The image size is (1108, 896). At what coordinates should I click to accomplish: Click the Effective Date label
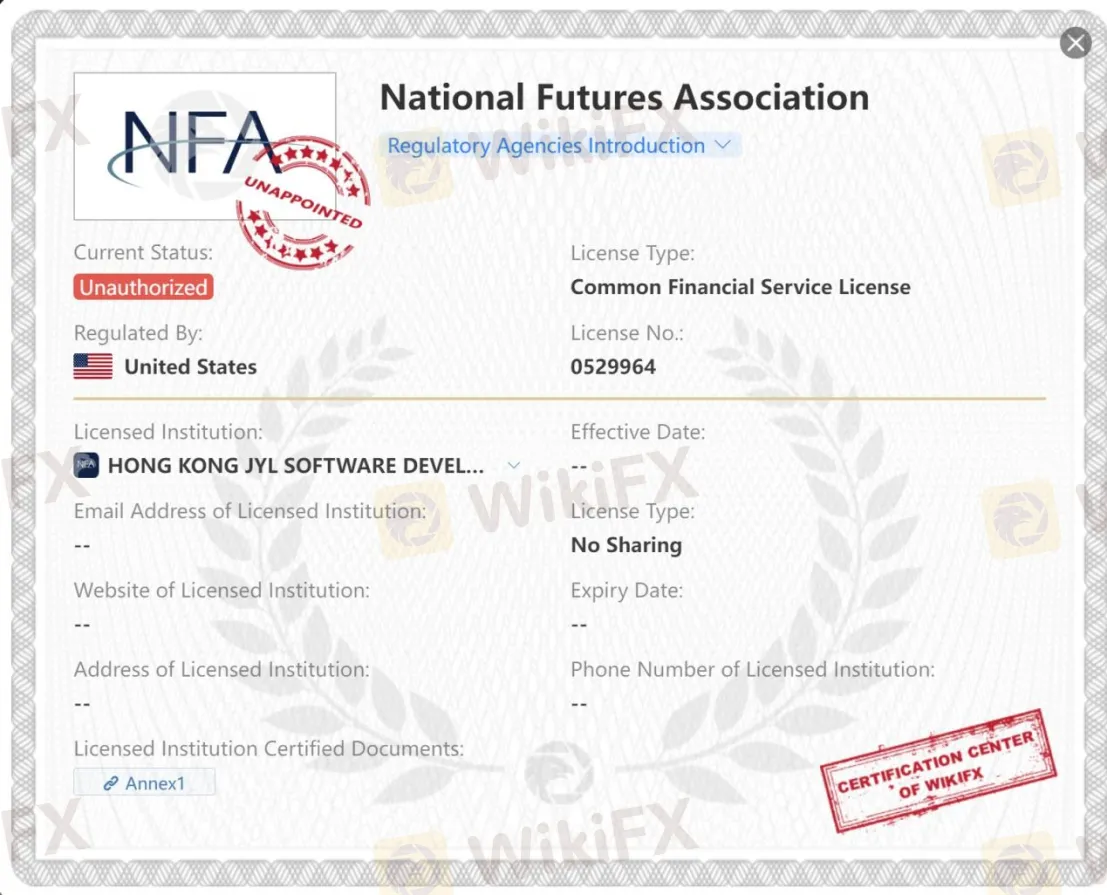[x=637, y=432]
